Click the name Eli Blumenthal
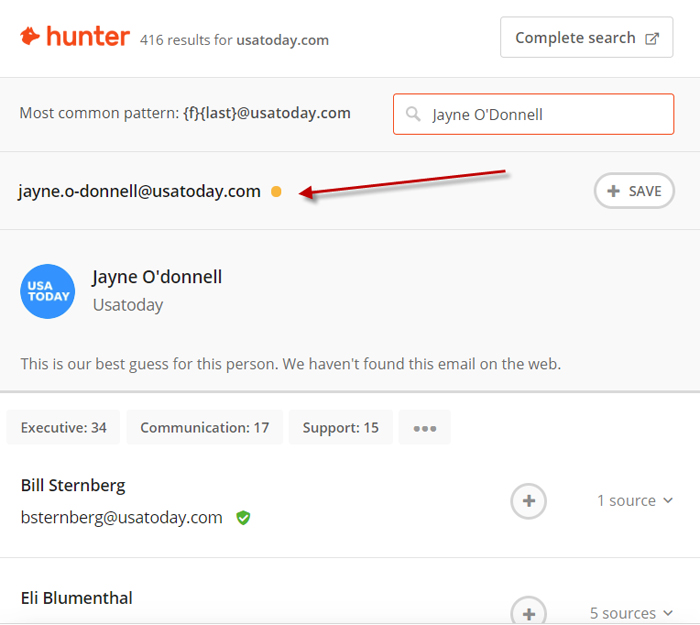The height and width of the screenshot is (625, 700). coord(77,598)
